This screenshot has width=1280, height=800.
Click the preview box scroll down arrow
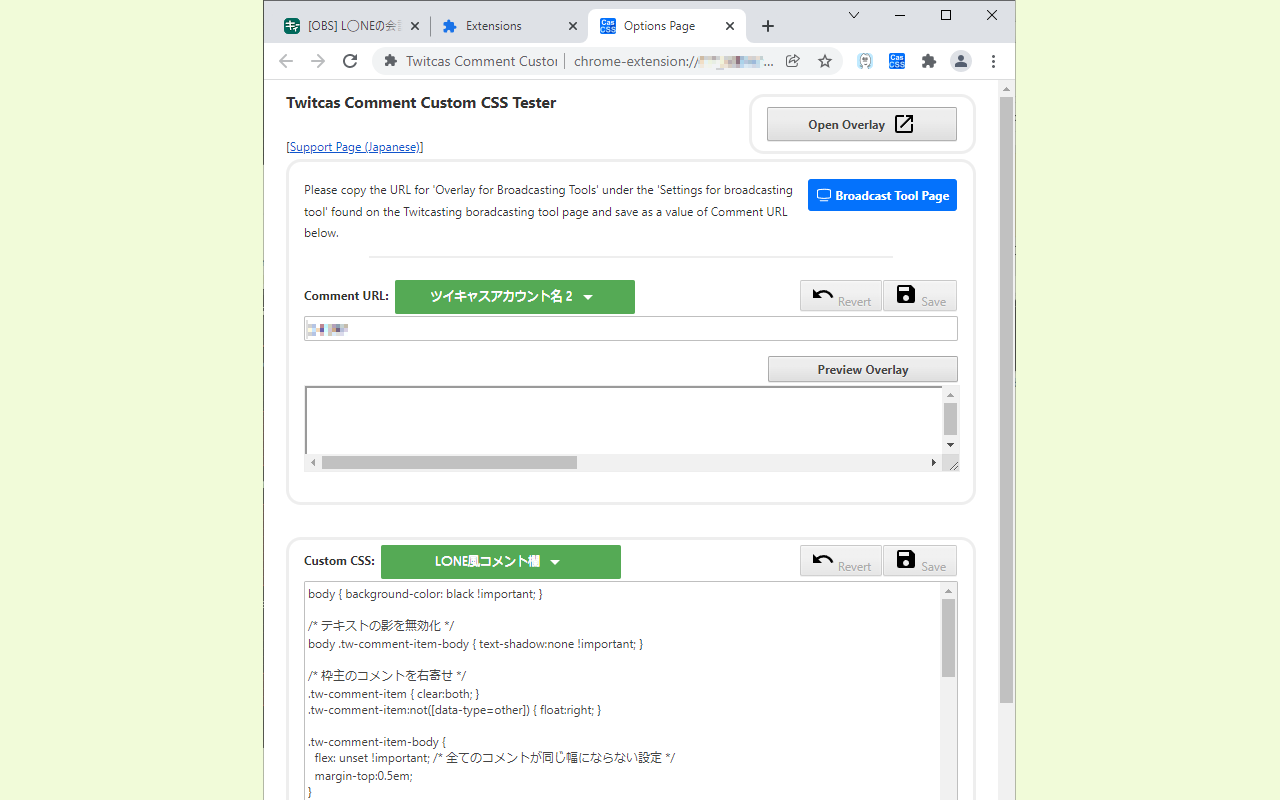point(951,445)
